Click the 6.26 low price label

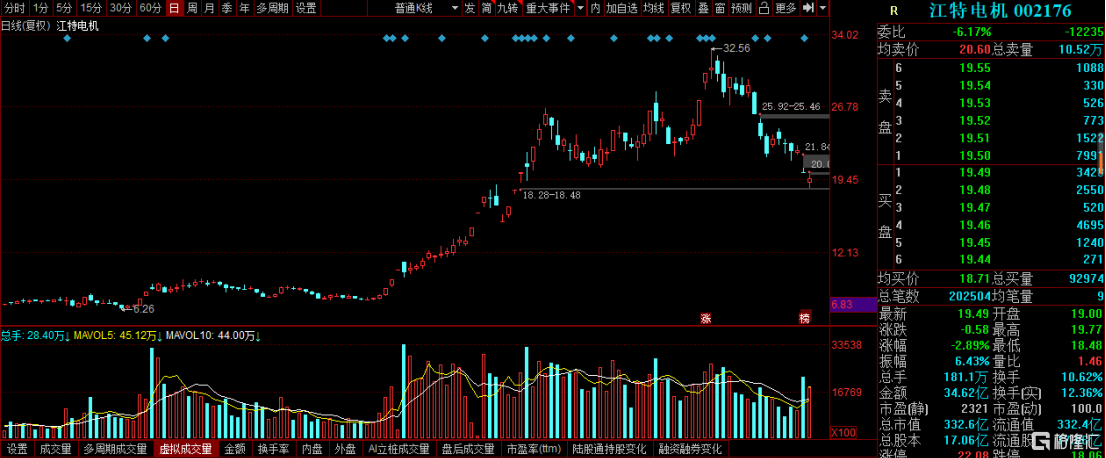[143, 309]
